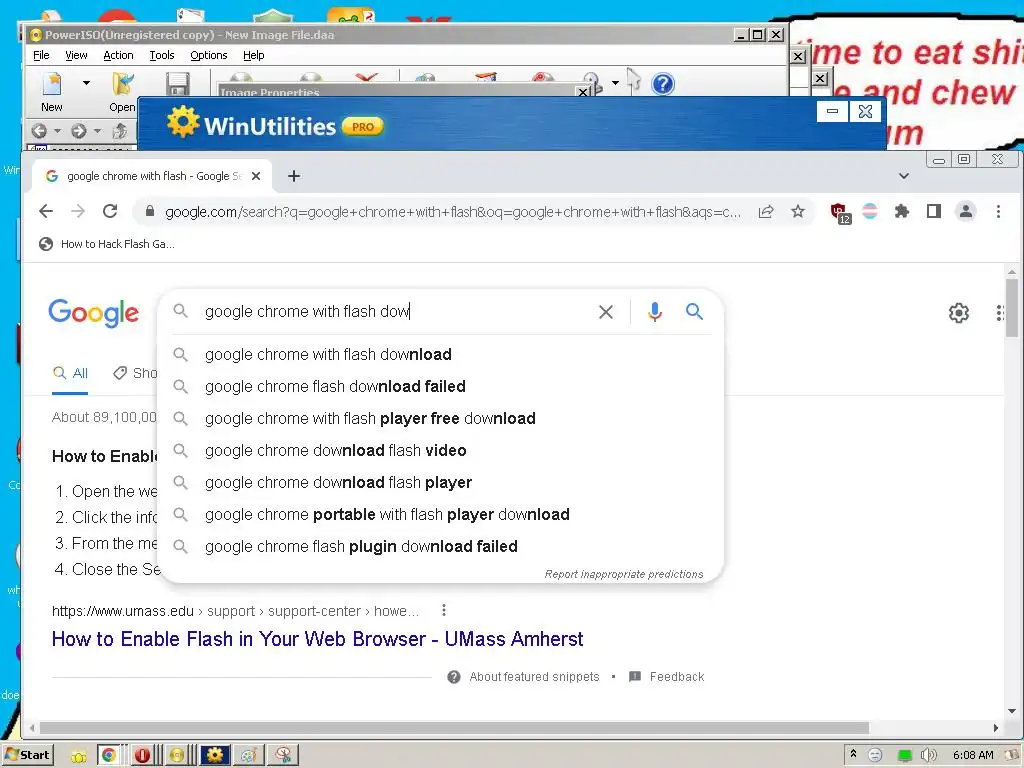Image resolution: width=1024 pixels, height=768 pixels.
Task: Select the 'google chrome with flash' tab
Action: 152,176
